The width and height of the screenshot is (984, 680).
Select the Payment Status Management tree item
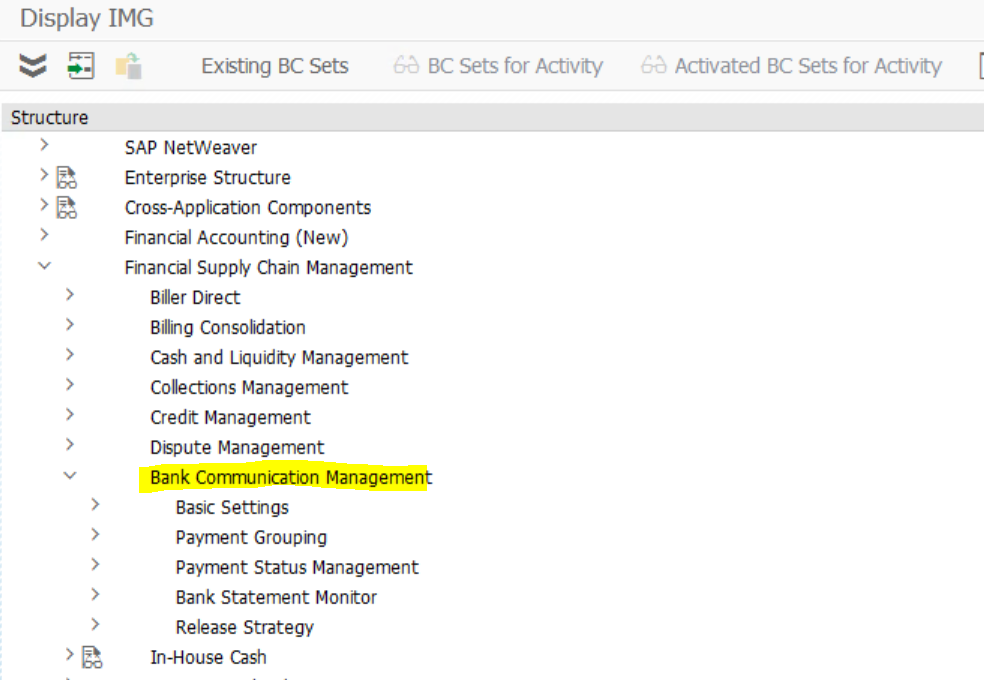(297, 567)
